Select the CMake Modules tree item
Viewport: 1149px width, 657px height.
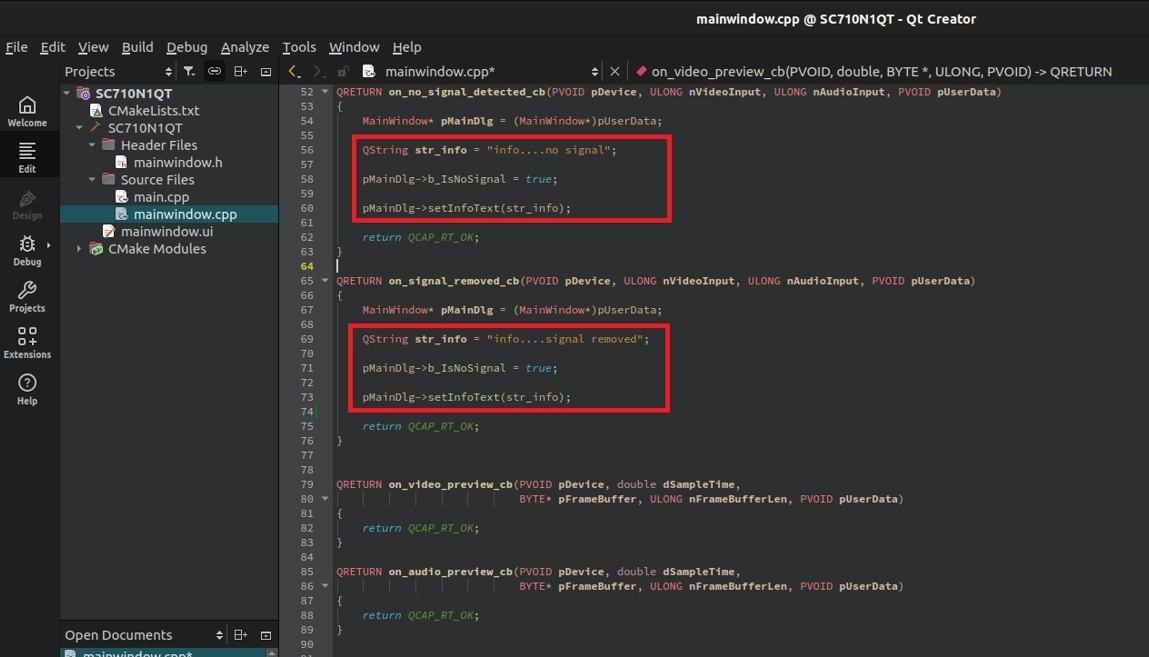coord(157,249)
